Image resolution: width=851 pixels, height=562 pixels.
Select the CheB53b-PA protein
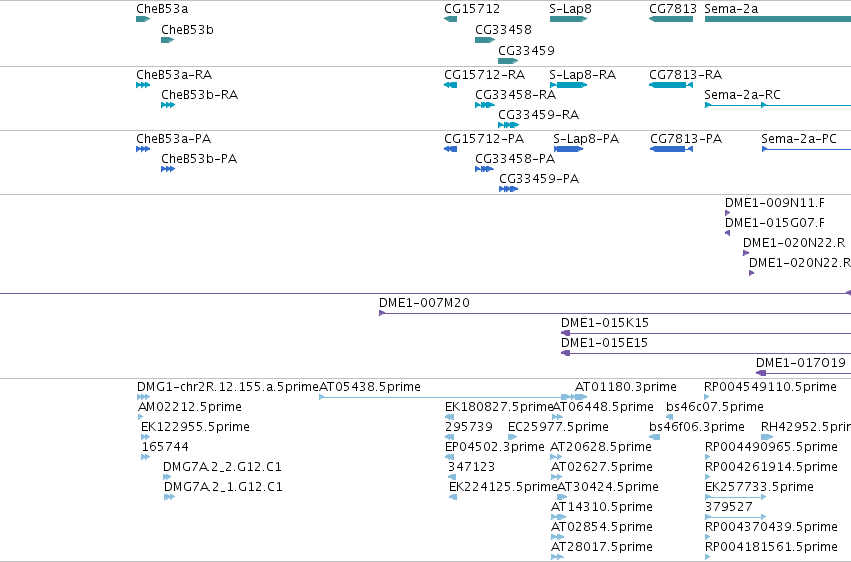[x=168, y=169]
